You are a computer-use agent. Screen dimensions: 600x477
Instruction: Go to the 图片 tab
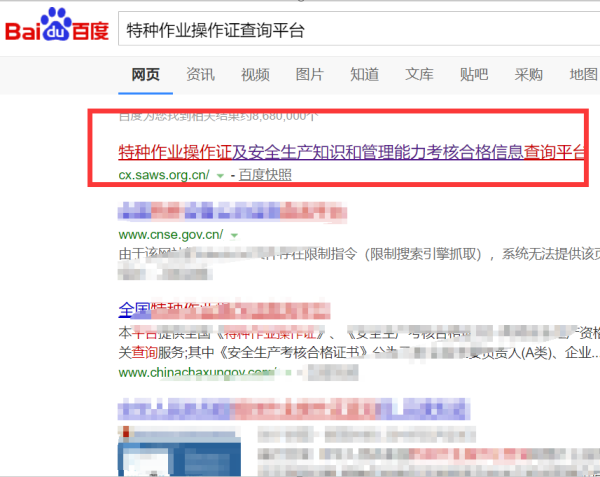(x=310, y=74)
